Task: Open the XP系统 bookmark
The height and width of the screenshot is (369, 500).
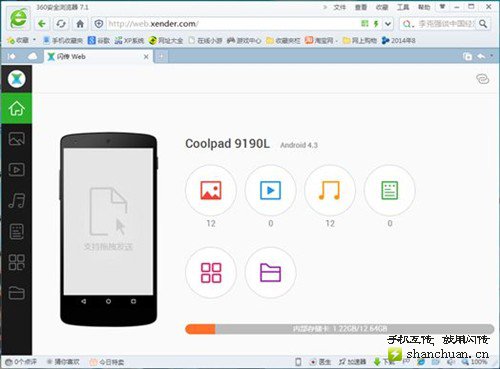Action: coord(129,41)
